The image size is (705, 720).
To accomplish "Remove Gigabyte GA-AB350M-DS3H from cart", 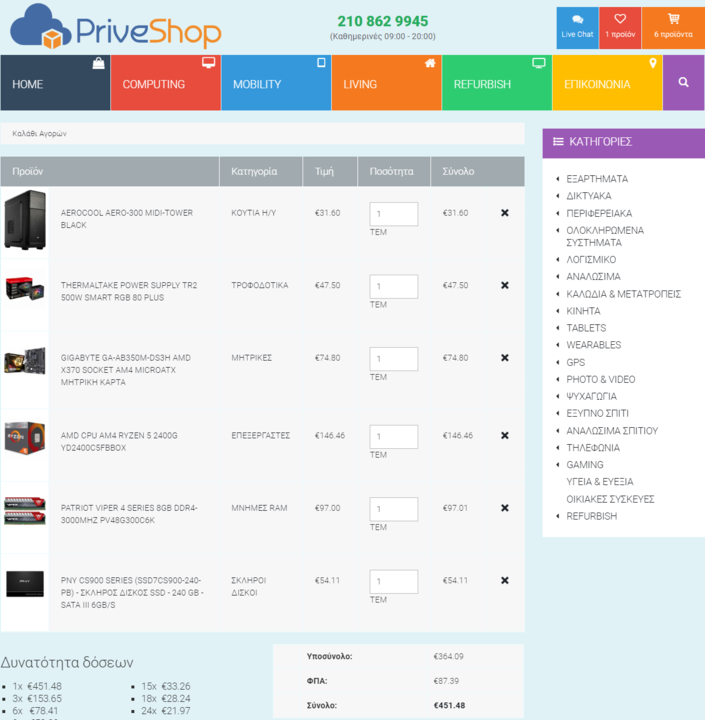I will pyautogui.click(x=505, y=358).
